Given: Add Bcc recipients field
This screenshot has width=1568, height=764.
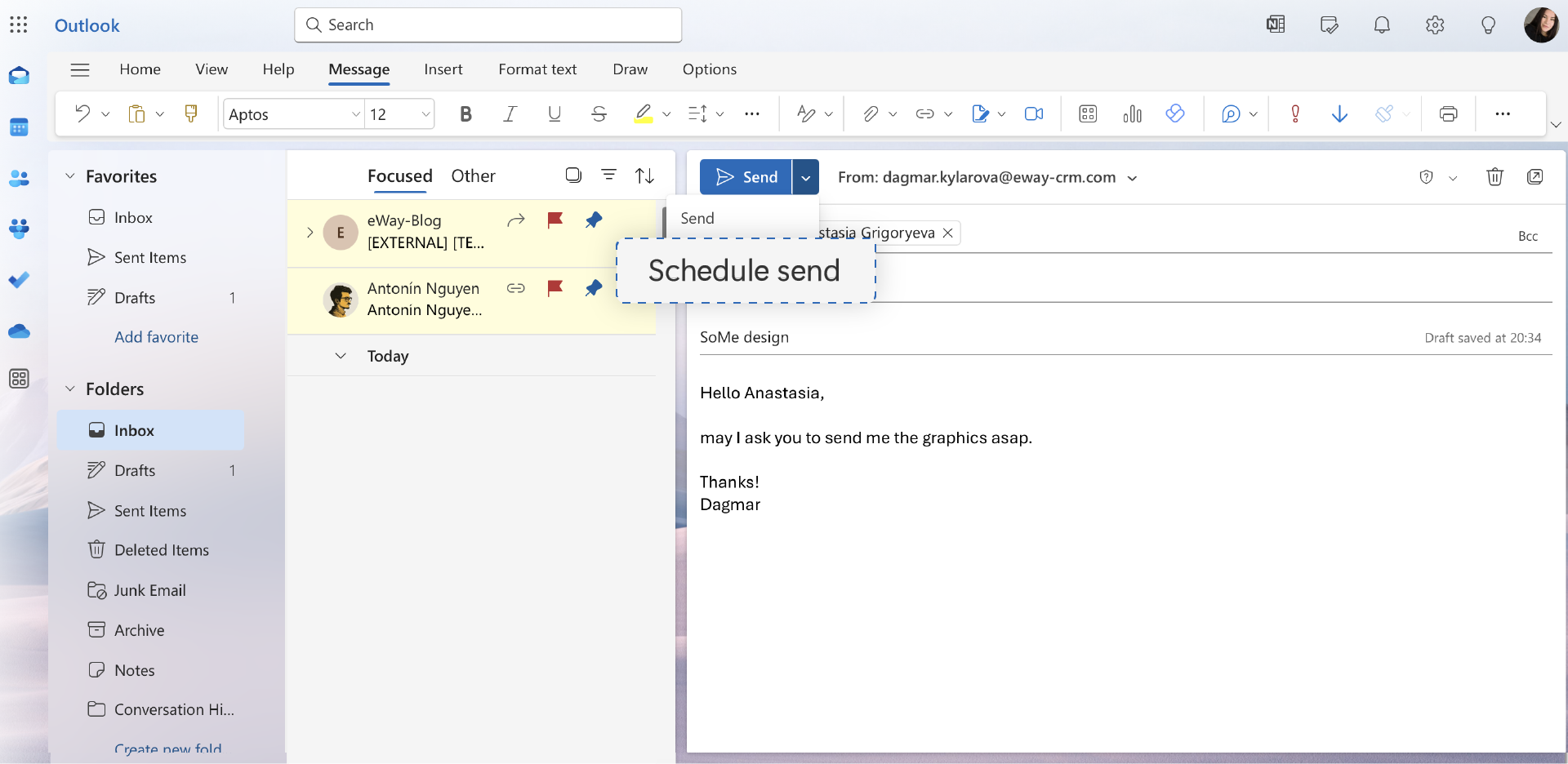Looking at the screenshot, I should point(1528,236).
